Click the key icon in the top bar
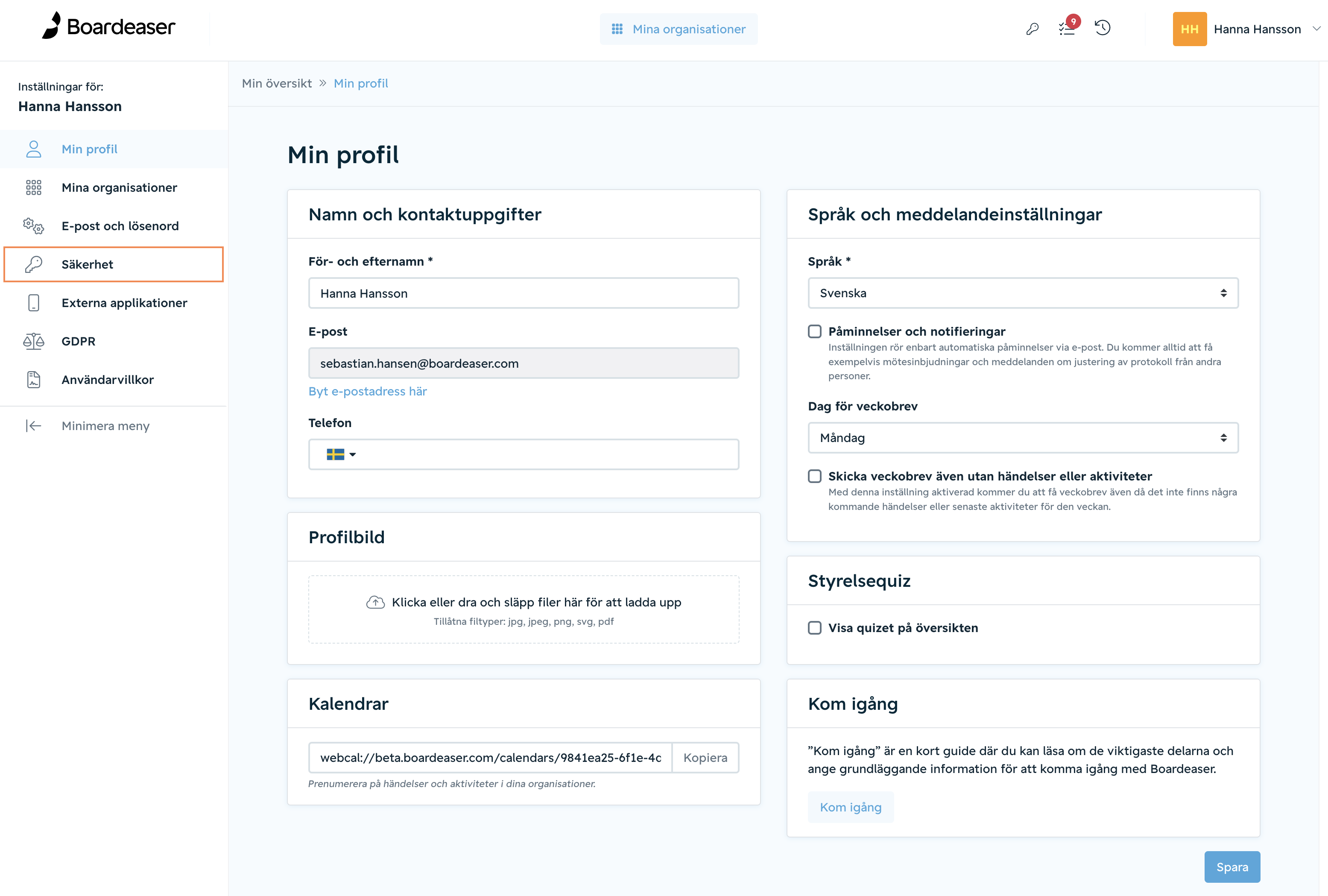 1032,29
